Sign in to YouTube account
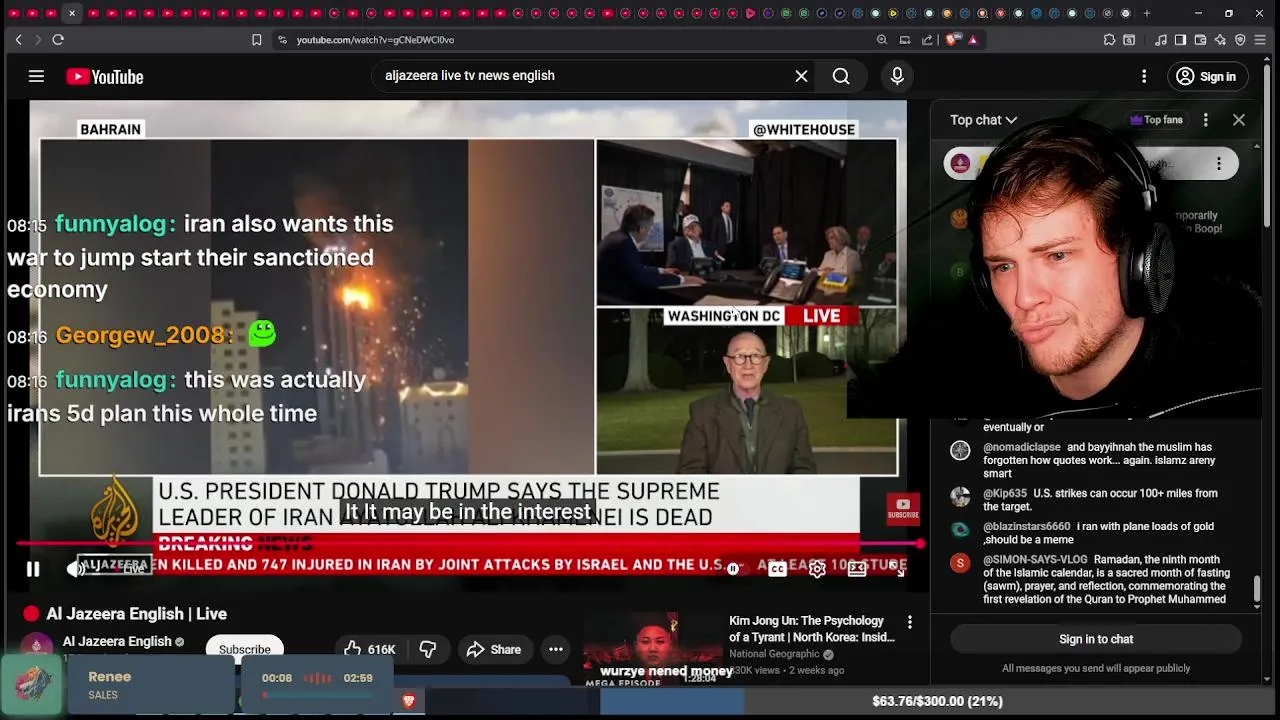The image size is (1280, 720). [x=1206, y=76]
